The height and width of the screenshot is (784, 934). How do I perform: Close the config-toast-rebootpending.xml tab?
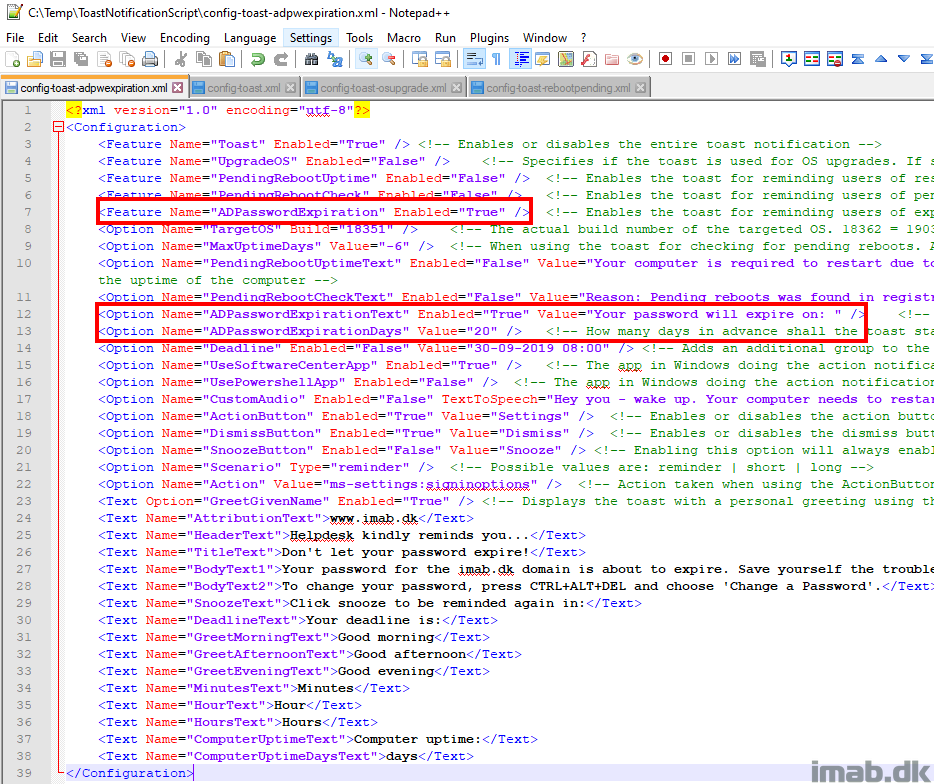point(640,88)
